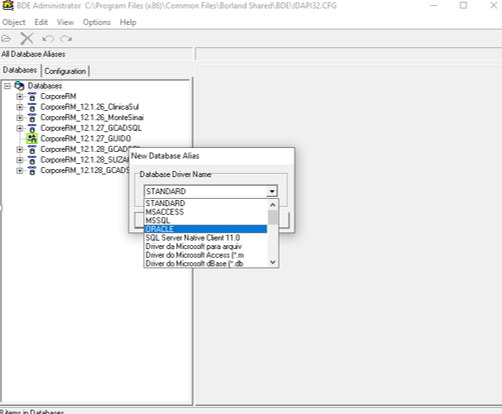Select STANDARD in the driver list
The height and width of the screenshot is (414, 502).
point(206,203)
